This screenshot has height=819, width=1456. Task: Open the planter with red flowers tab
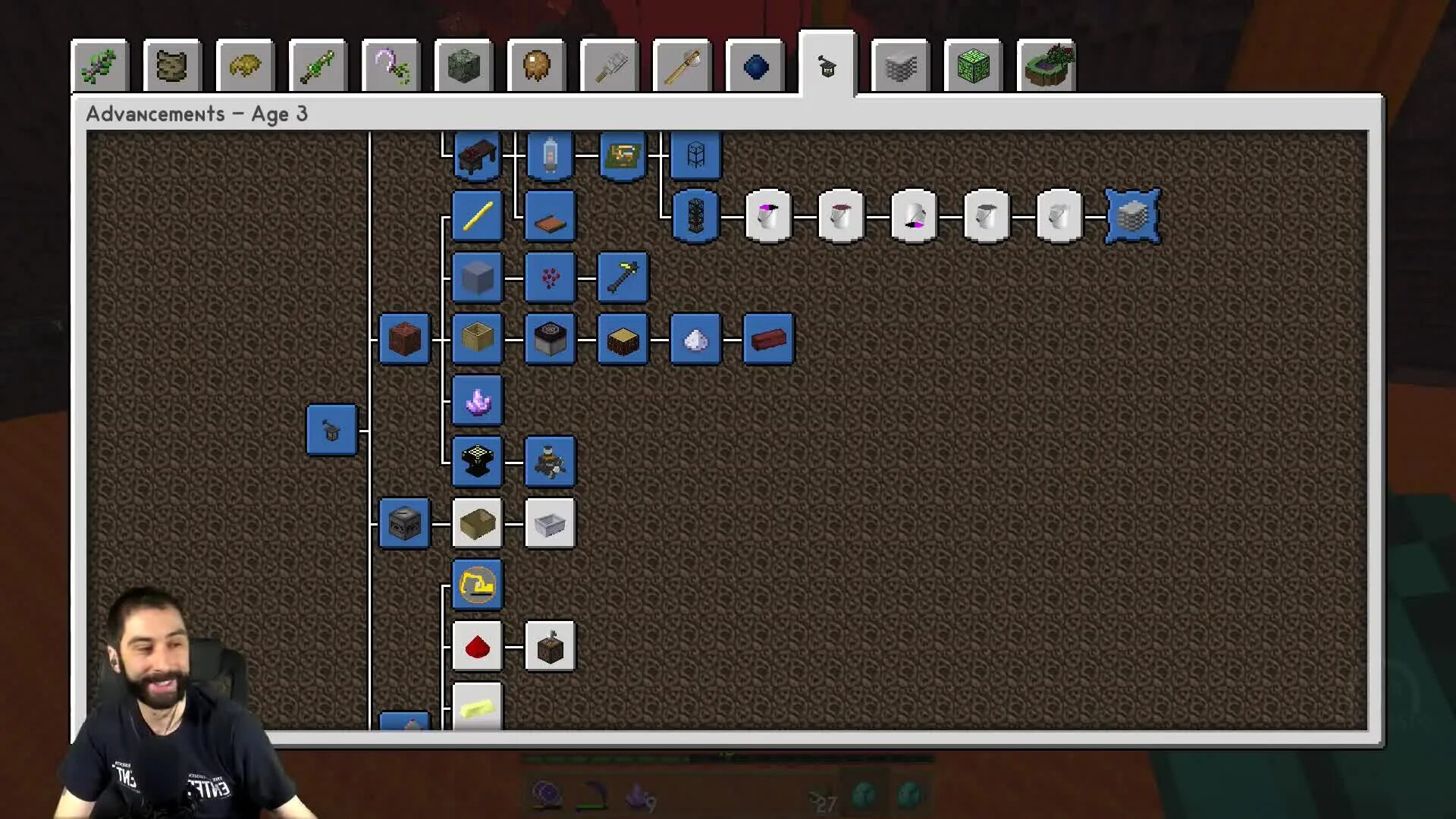pos(1046,67)
